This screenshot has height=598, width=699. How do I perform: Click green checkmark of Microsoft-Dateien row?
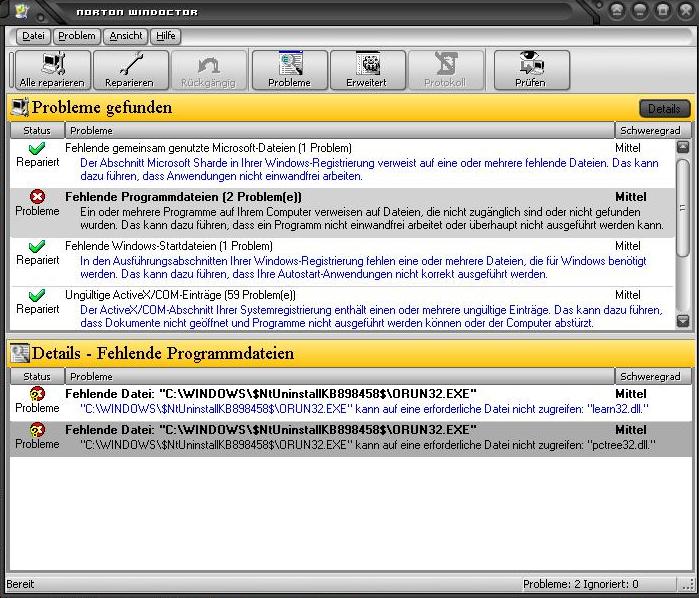pos(37,148)
